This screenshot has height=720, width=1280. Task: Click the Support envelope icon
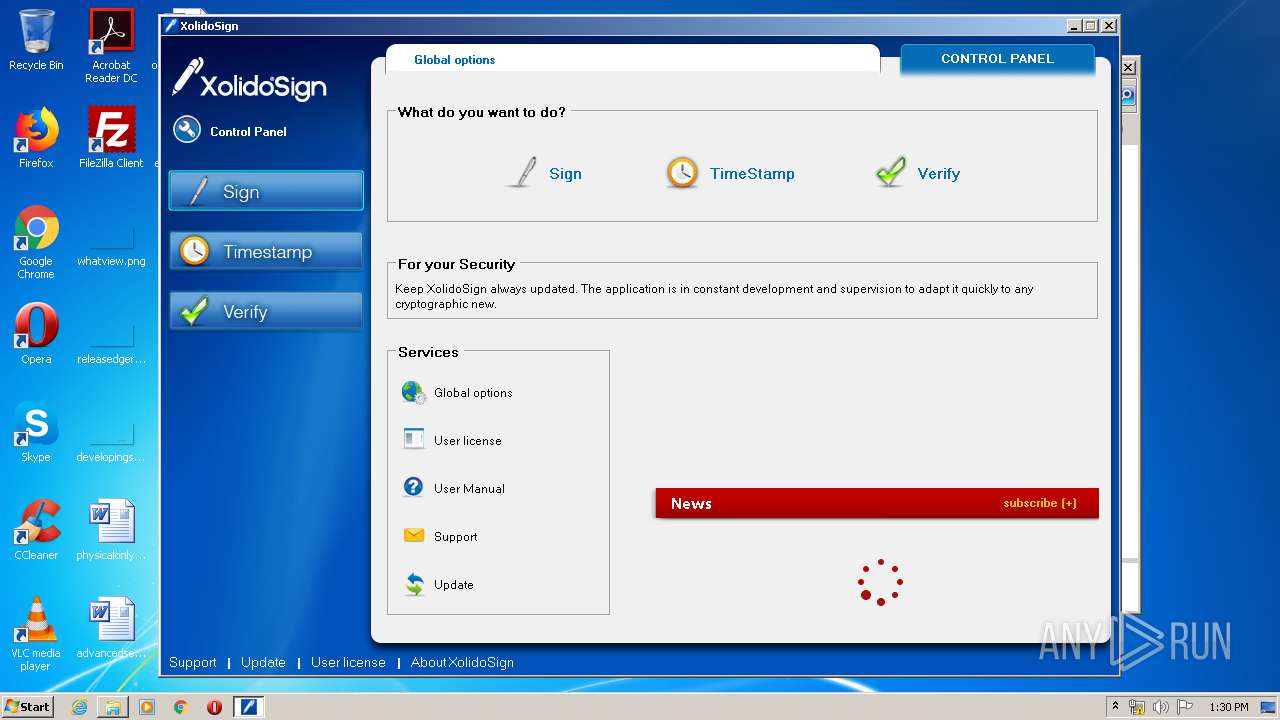point(414,535)
